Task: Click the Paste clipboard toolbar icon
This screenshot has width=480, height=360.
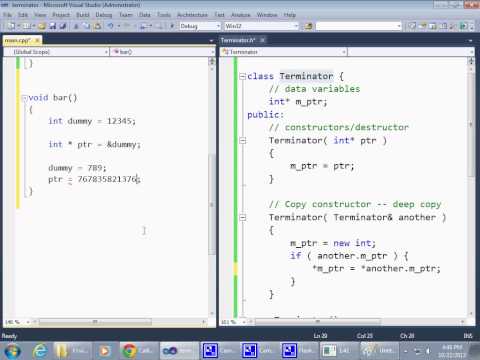Action: coord(97,26)
